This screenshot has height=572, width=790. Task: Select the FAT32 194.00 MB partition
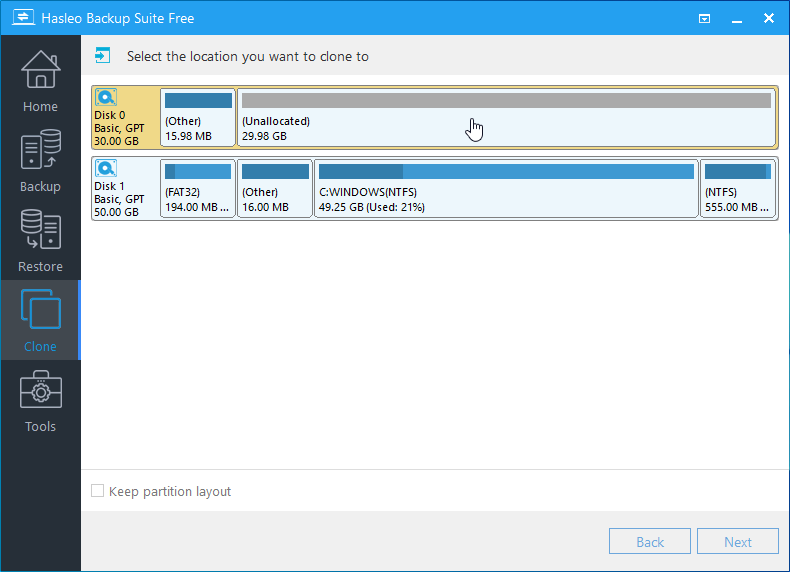(x=198, y=188)
